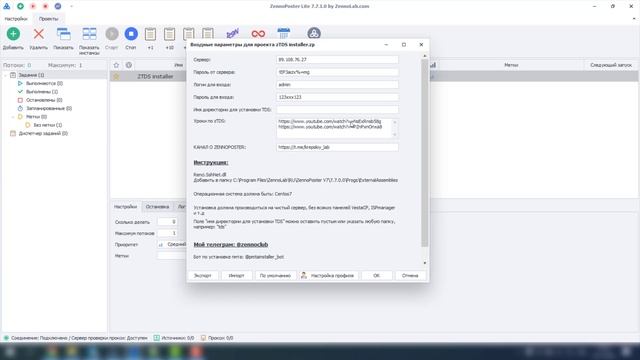Click the purple JSON-style toolbar icon
This screenshot has width=640, height=360.
(x=232, y=33)
